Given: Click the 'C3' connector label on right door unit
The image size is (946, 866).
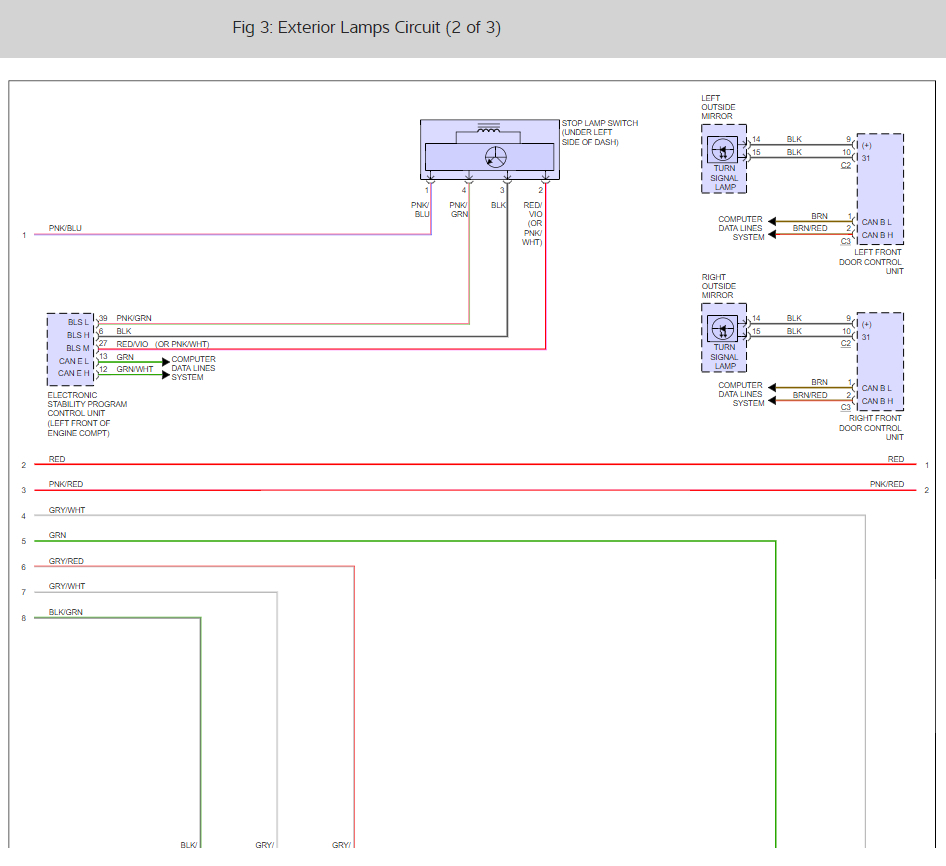Looking at the screenshot, I should coord(846,407).
